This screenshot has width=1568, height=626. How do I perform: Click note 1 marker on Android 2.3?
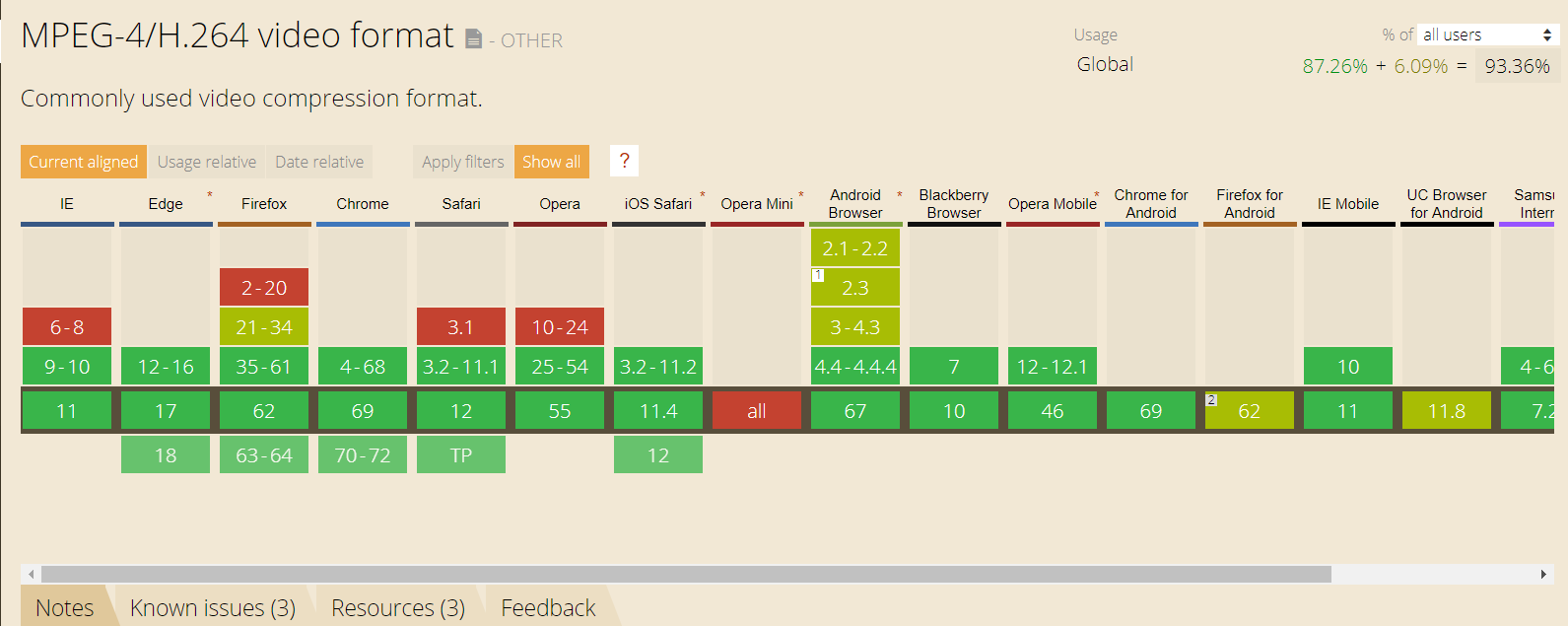tap(818, 275)
